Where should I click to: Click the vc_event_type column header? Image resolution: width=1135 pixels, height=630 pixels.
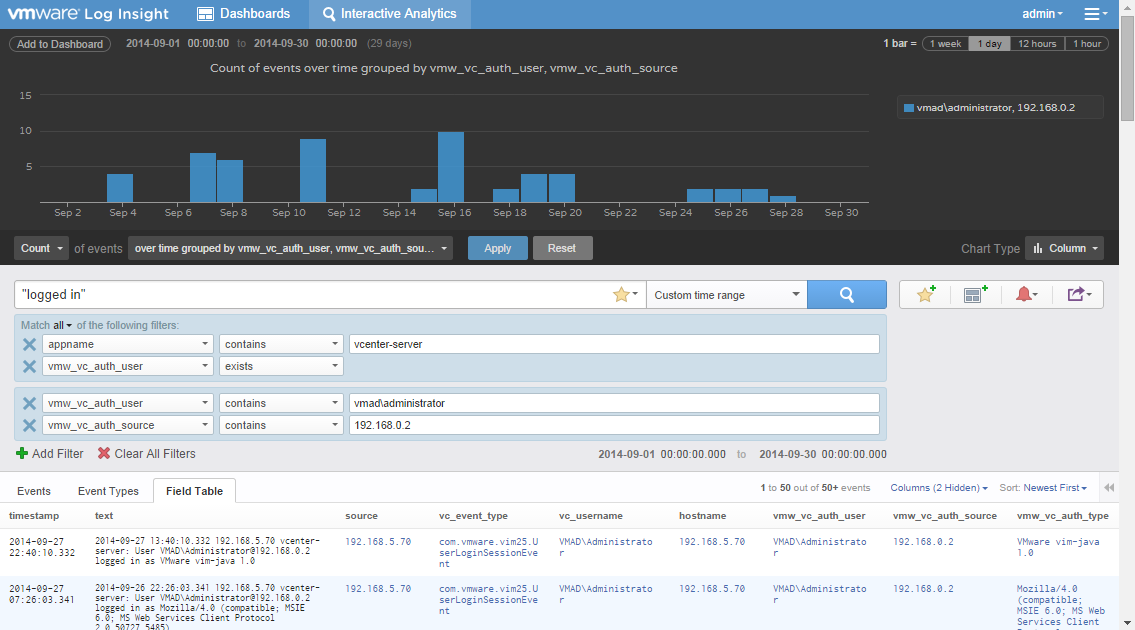473,516
